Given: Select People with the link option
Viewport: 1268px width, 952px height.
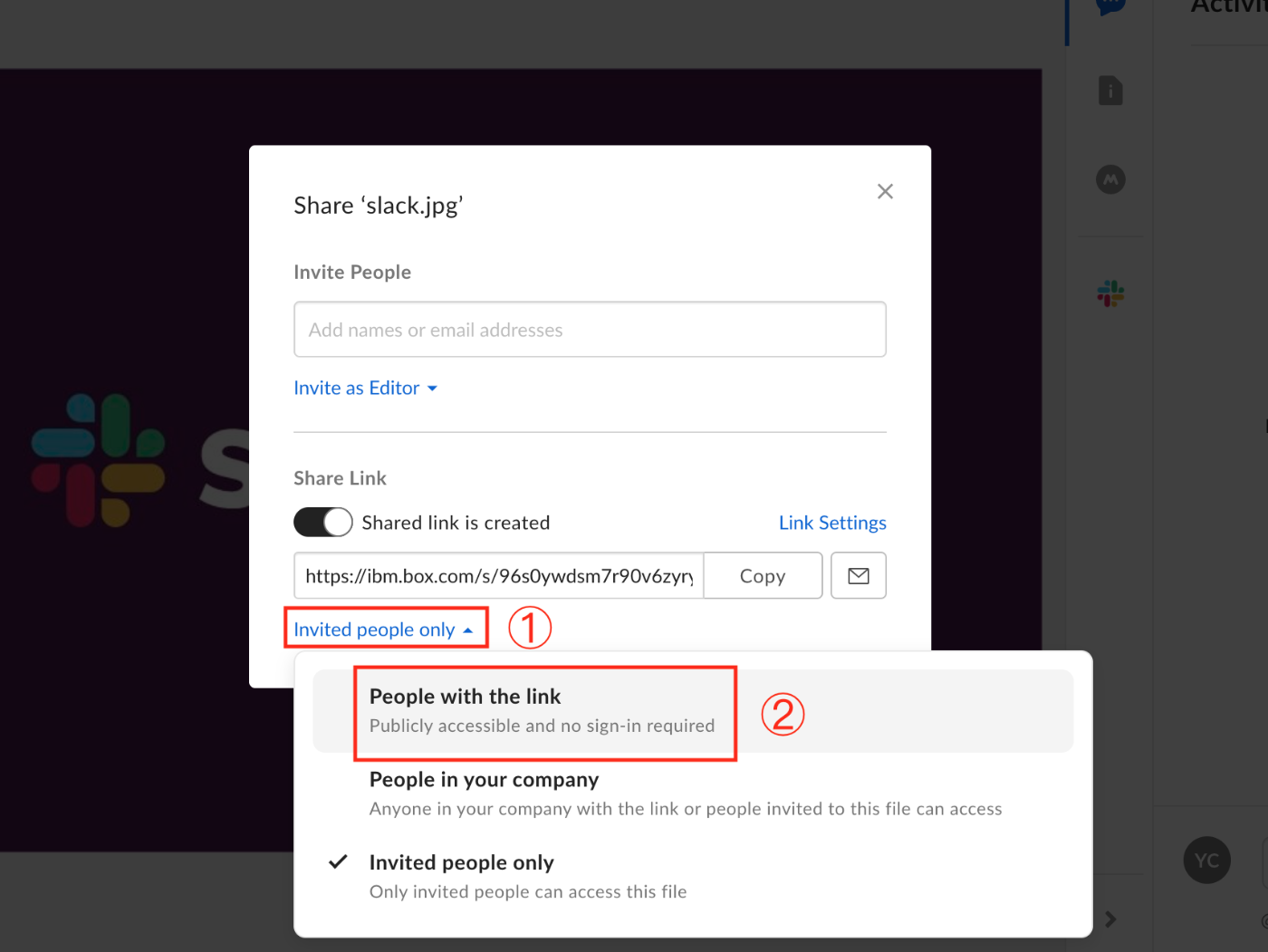Looking at the screenshot, I should point(693,711).
